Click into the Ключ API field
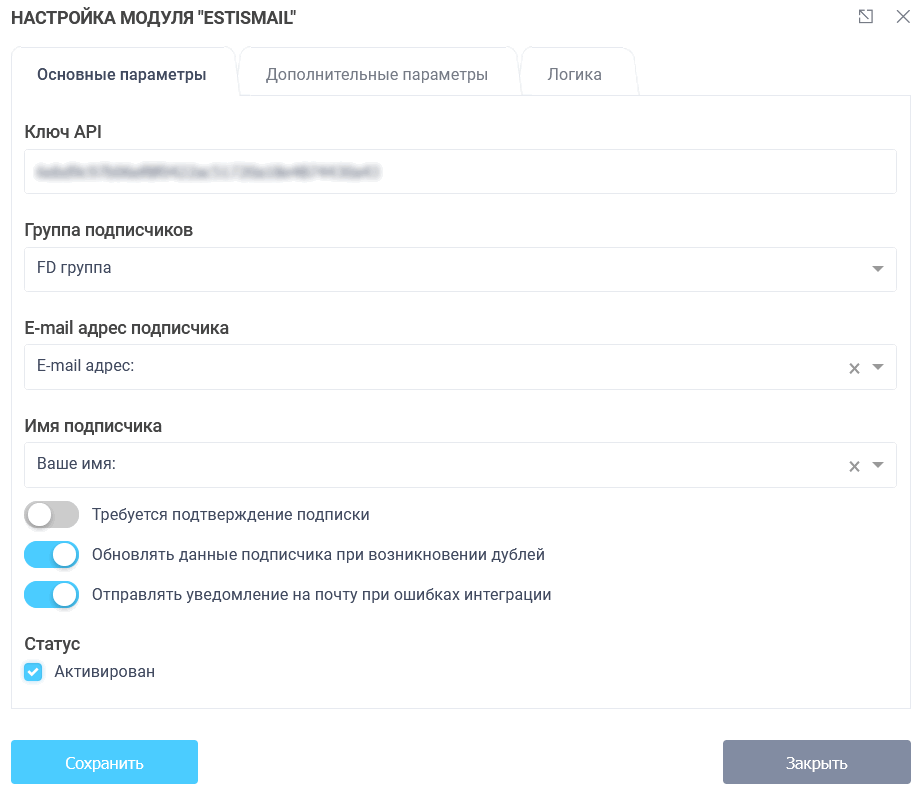922x791 pixels. pyautogui.click(x=460, y=172)
